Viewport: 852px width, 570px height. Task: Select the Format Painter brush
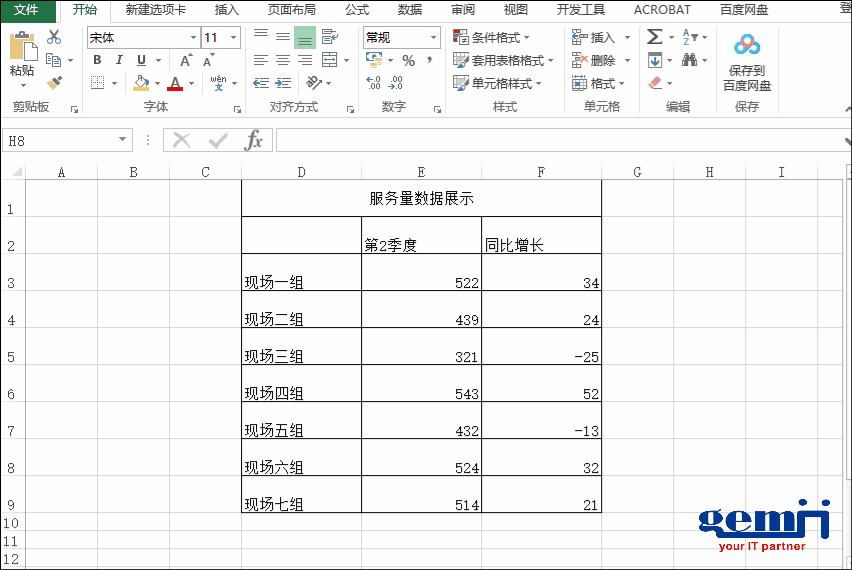[x=54, y=83]
